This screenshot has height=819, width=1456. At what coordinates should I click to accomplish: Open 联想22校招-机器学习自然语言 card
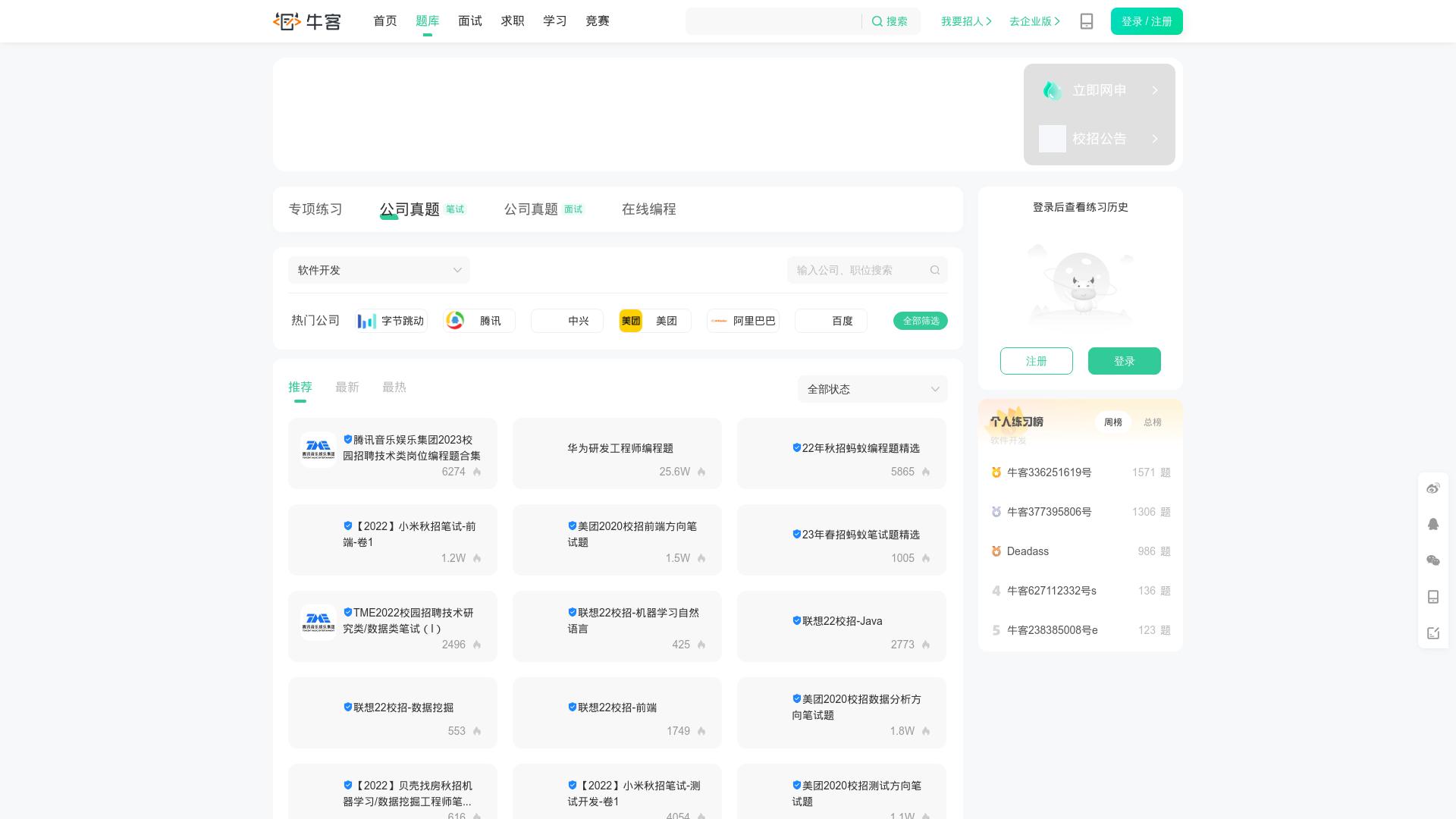click(x=617, y=626)
